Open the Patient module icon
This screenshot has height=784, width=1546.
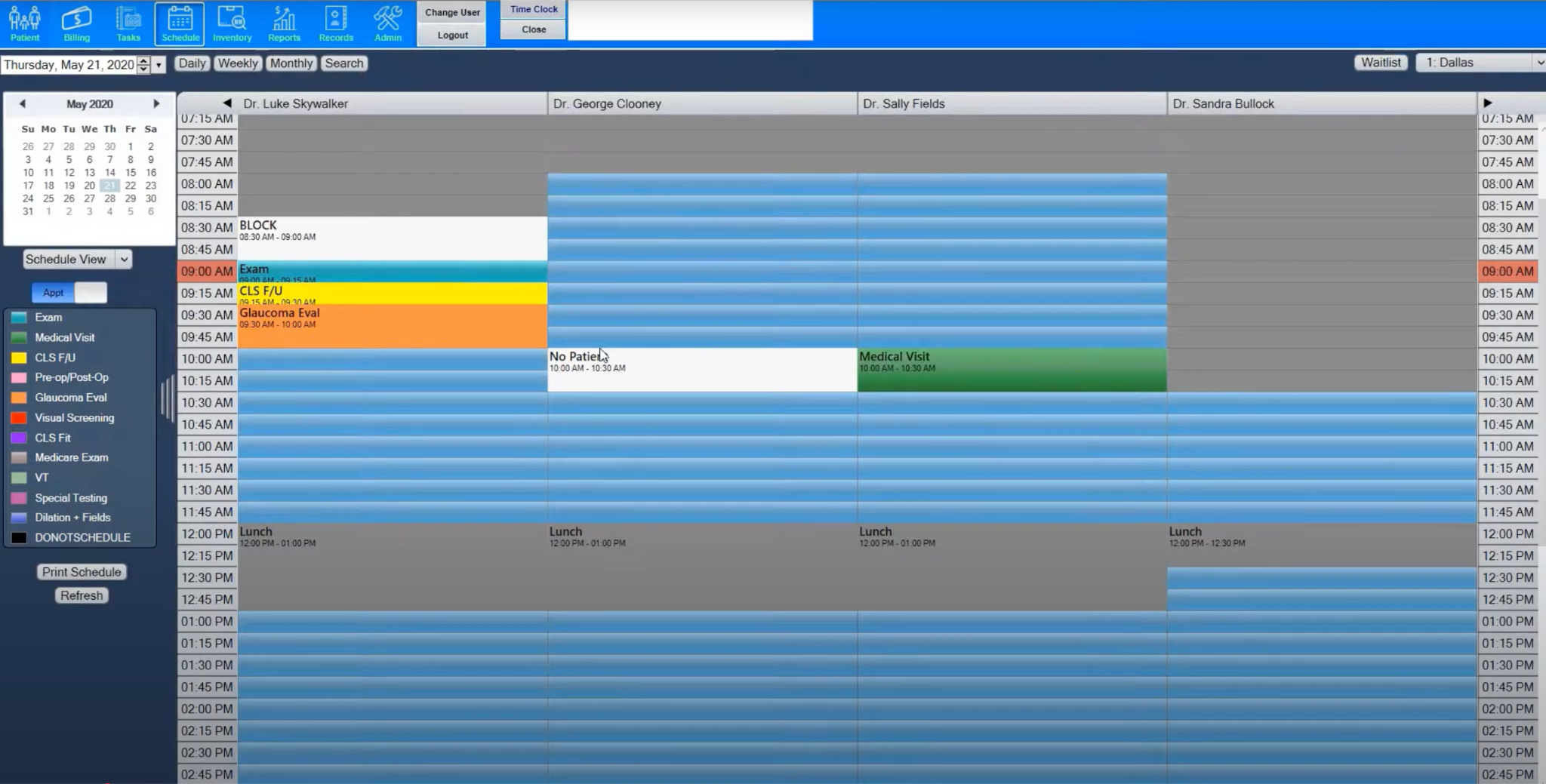[25, 23]
